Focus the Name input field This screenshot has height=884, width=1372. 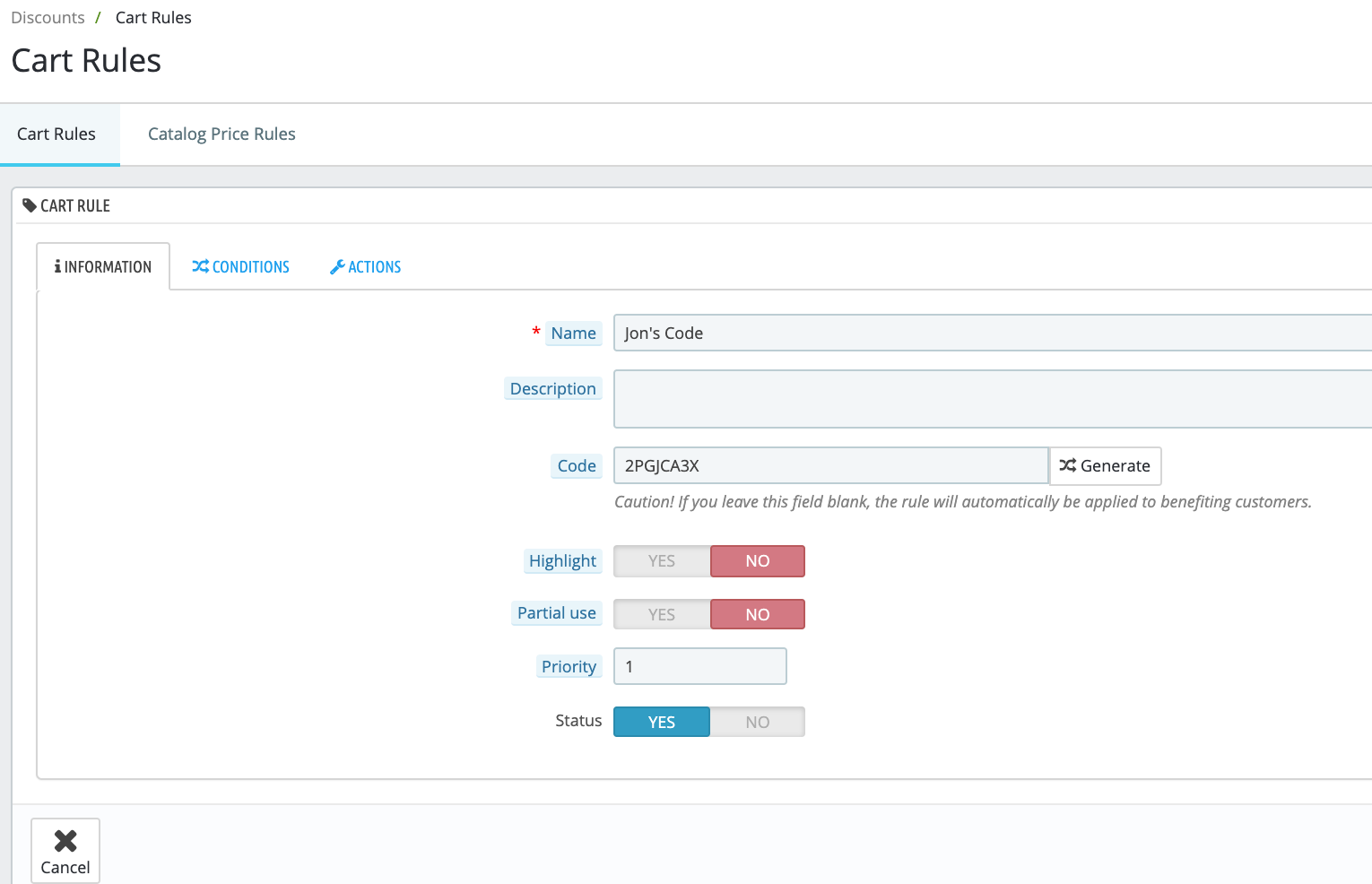(993, 333)
